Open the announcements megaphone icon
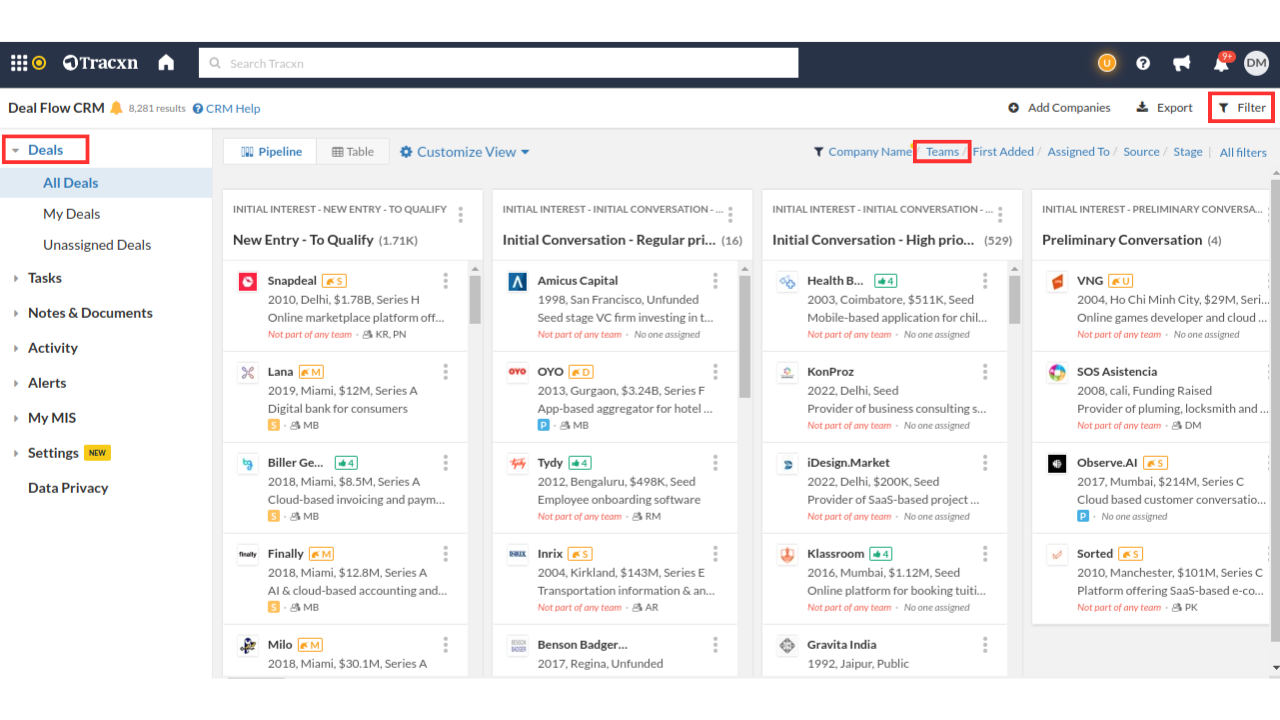The width and height of the screenshot is (1280, 720). (1182, 63)
